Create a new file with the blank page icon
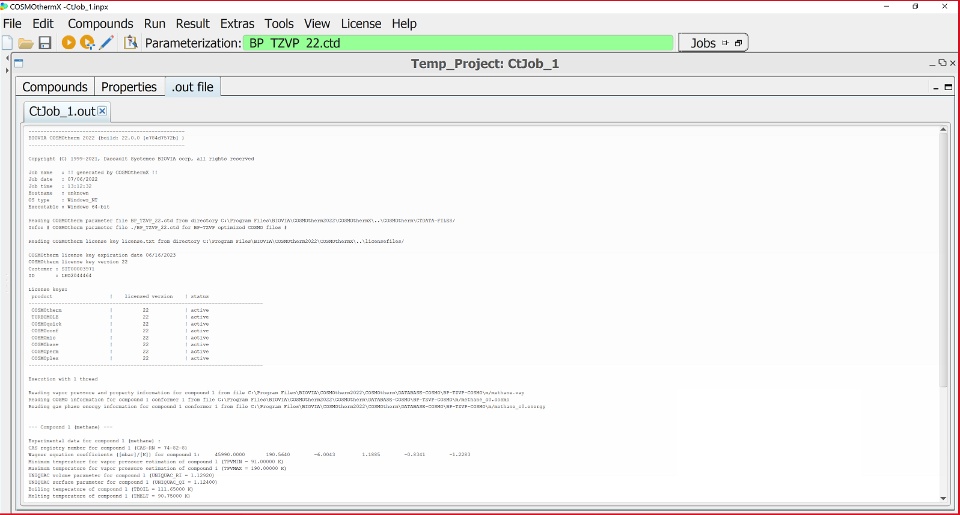960x515 pixels. (x=7, y=43)
